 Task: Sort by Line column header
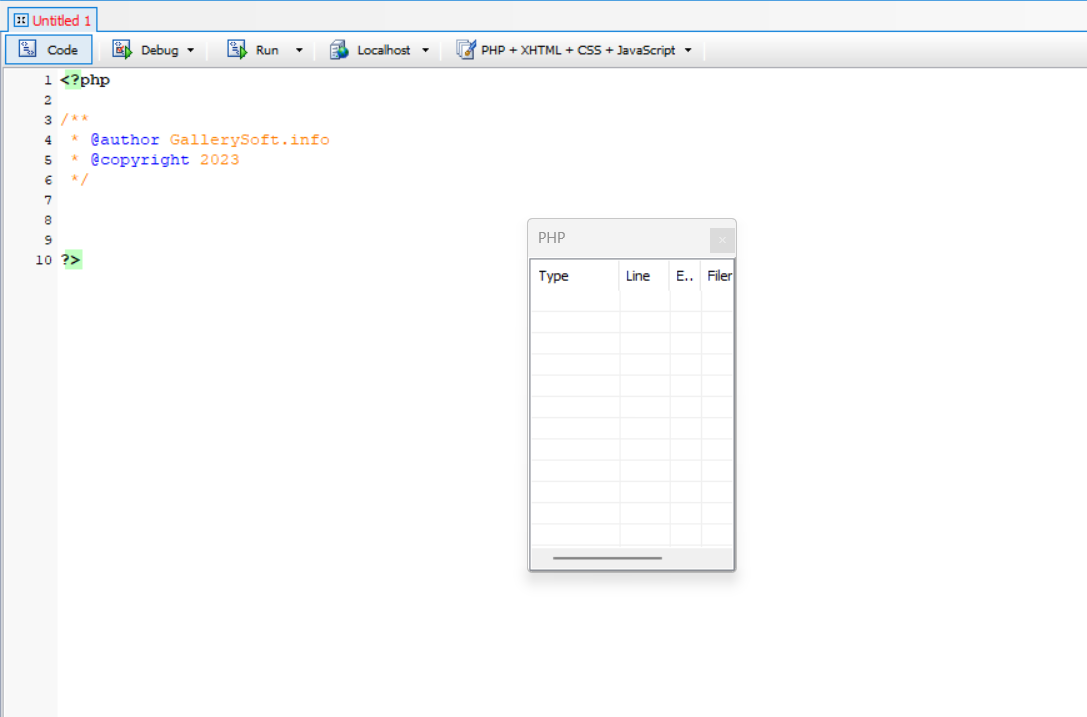(x=644, y=276)
